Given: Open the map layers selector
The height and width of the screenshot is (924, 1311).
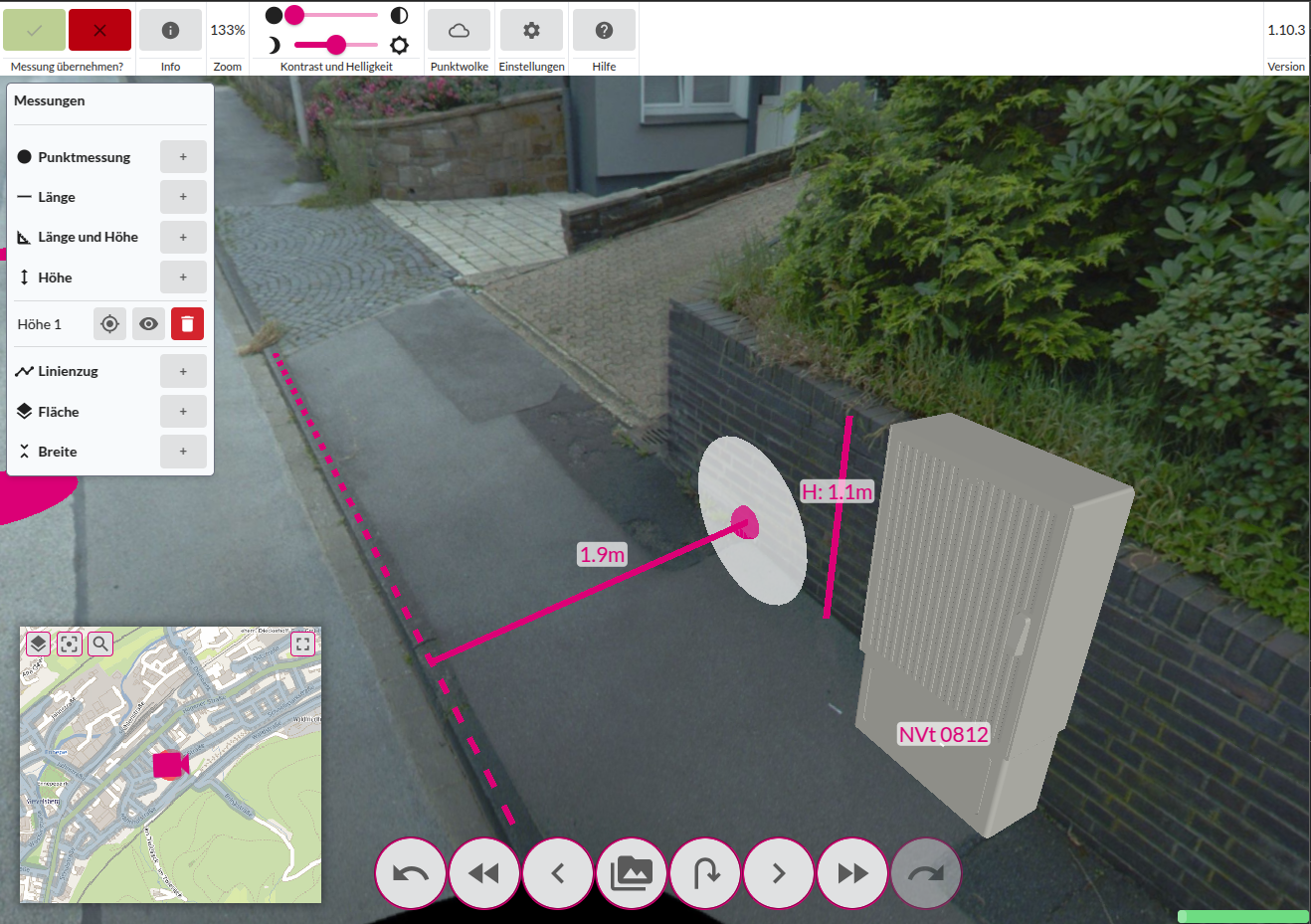Looking at the screenshot, I should point(38,644).
